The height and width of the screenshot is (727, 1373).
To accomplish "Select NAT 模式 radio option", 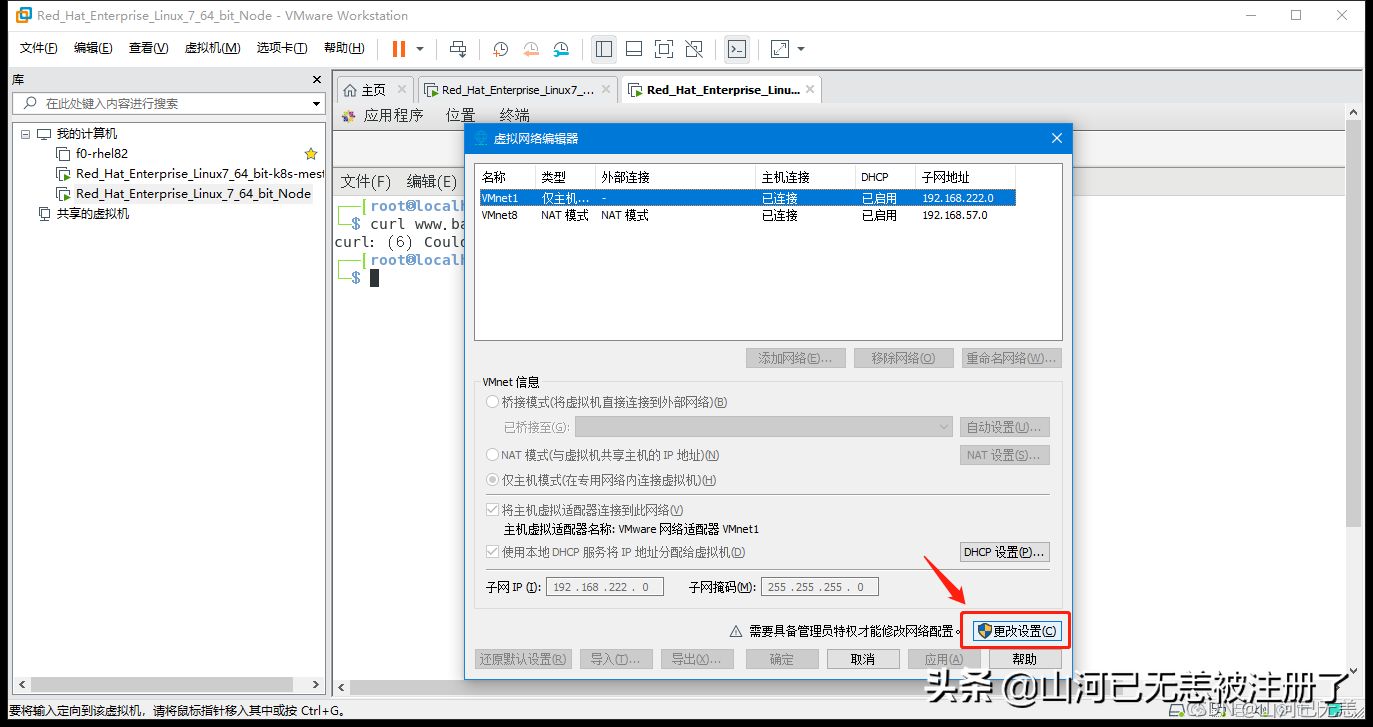I will click(491, 455).
